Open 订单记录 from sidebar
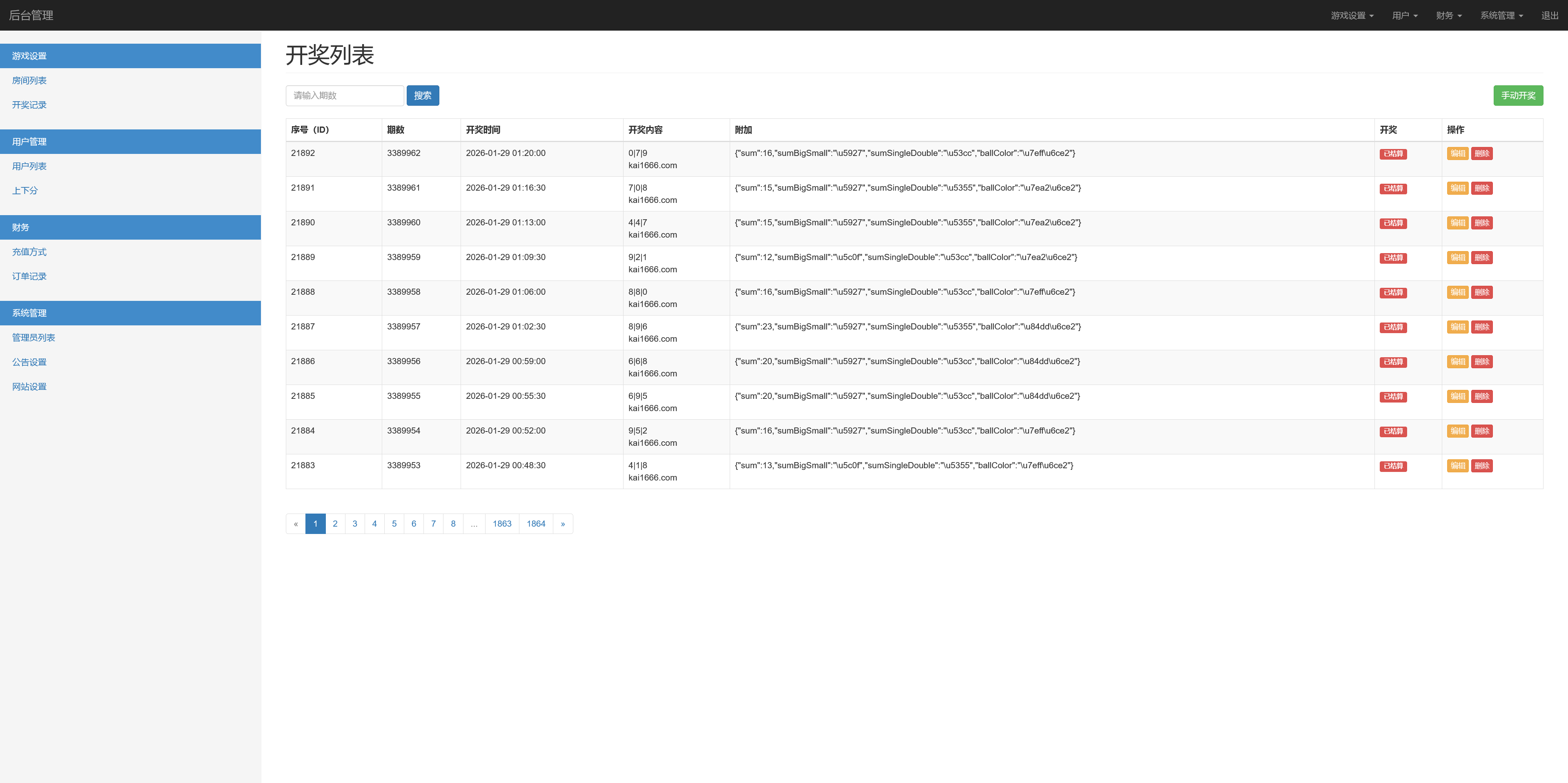This screenshot has height=783, width=1568. pos(29,276)
